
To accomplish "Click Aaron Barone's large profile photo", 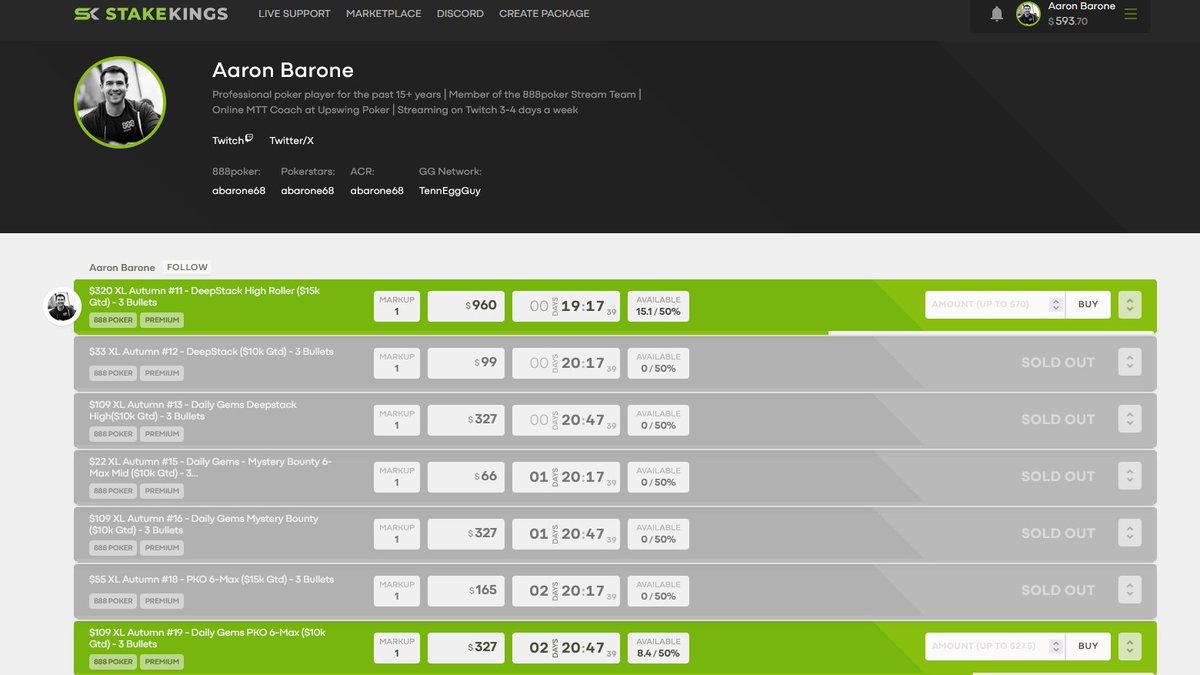I will (x=120, y=102).
